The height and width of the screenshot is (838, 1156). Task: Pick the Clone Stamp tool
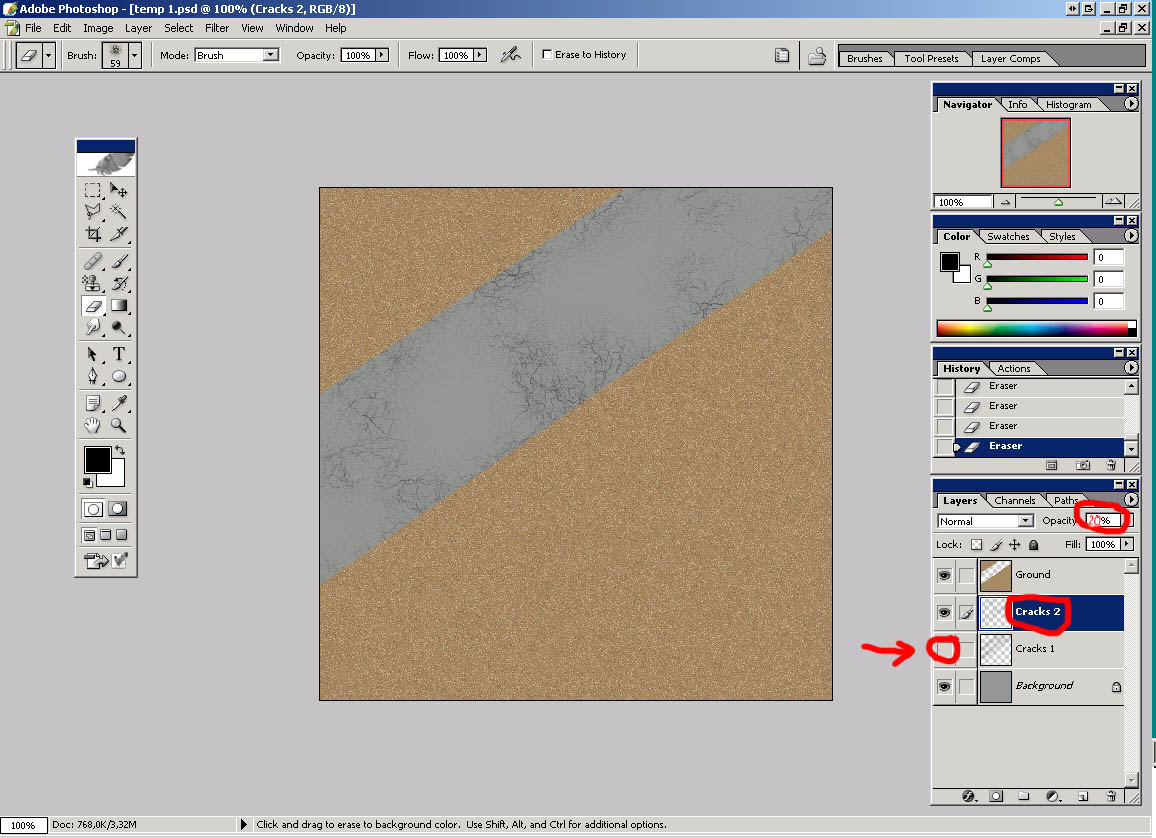point(93,283)
